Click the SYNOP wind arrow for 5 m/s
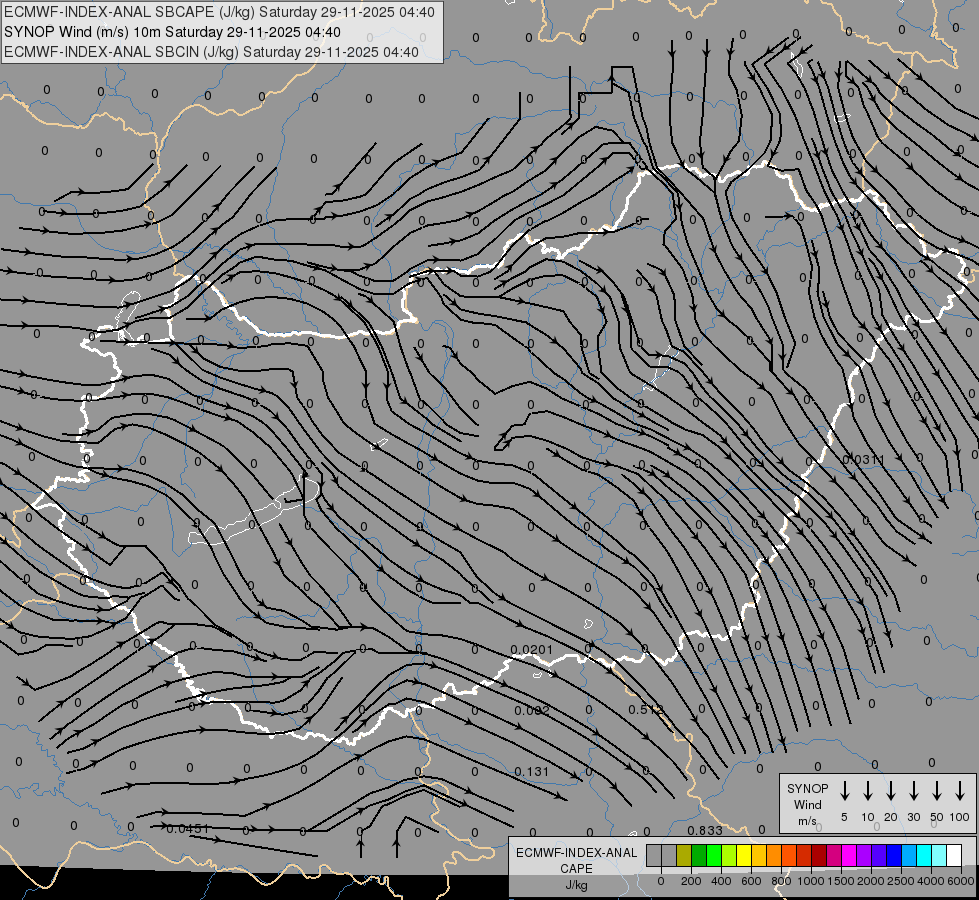 click(x=844, y=790)
